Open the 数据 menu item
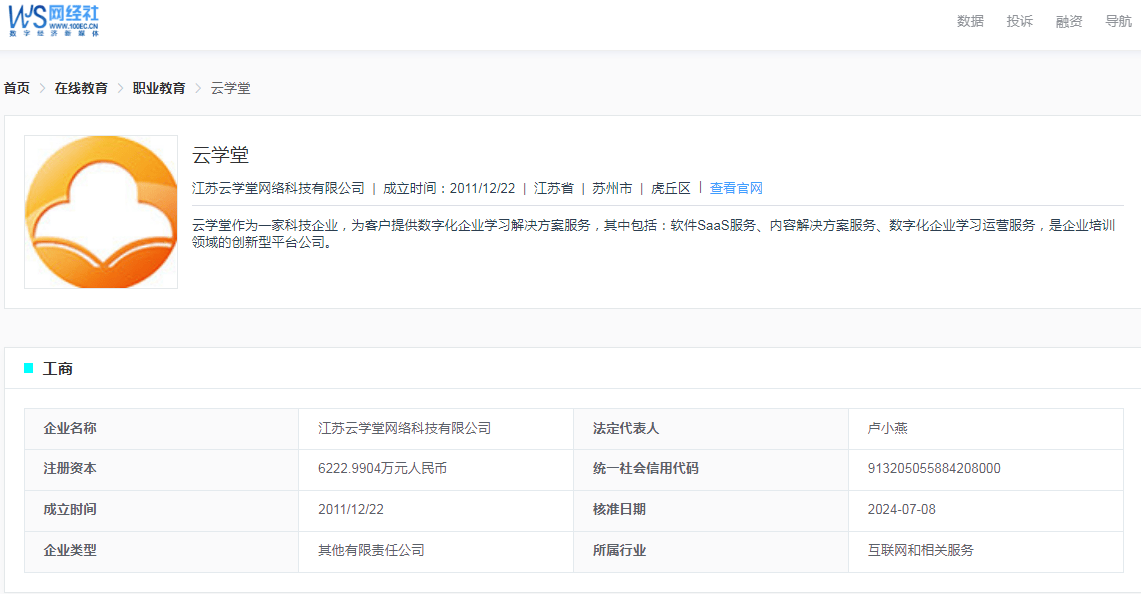This screenshot has width=1141, height=594. coord(970,21)
